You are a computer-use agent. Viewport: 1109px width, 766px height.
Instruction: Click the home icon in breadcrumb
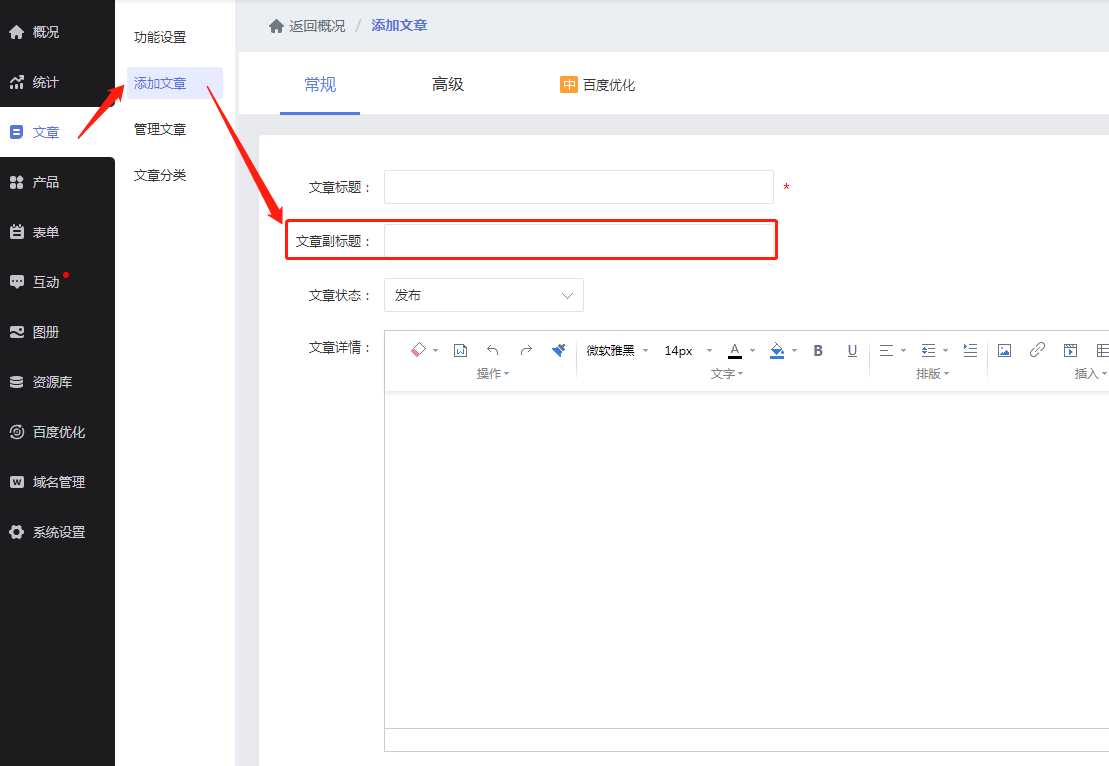click(277, 26)
